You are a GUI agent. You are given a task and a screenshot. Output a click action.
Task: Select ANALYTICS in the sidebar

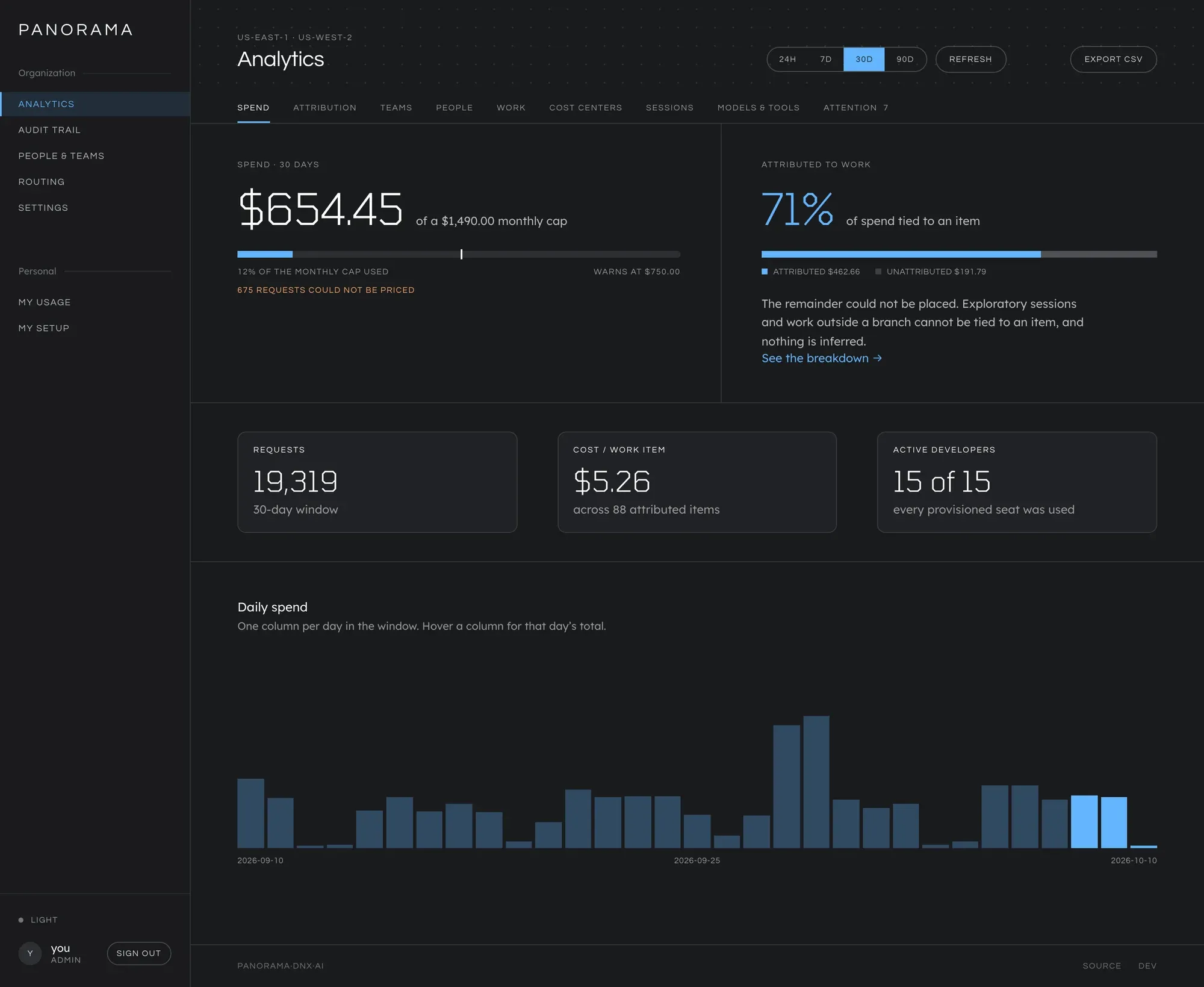(x=95, y=104)
